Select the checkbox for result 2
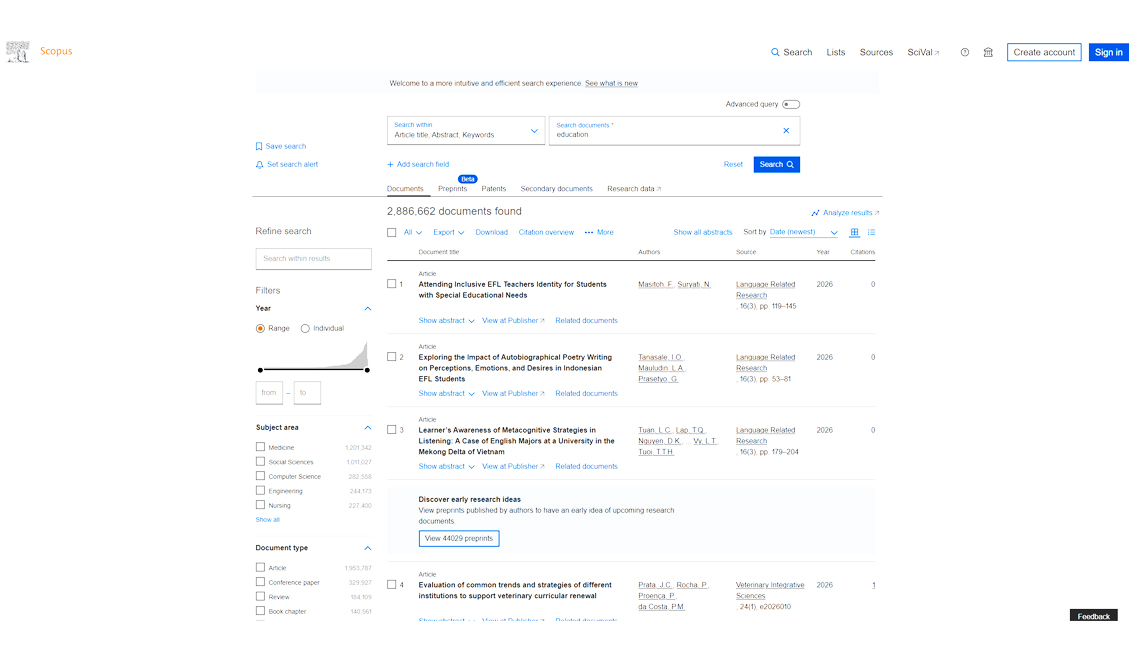The image size is (1140, 670). 392,357
